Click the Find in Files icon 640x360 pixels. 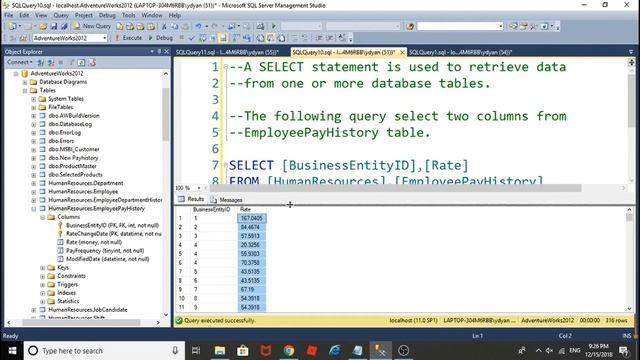click(410, 26)
